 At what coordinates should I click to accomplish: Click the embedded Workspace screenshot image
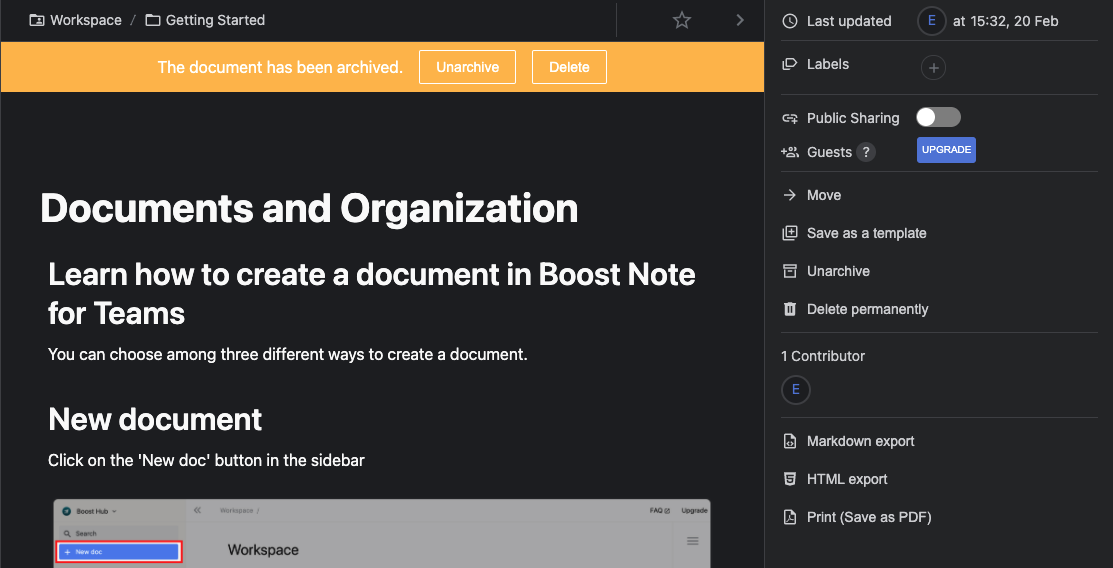click(x=382, y=533)
